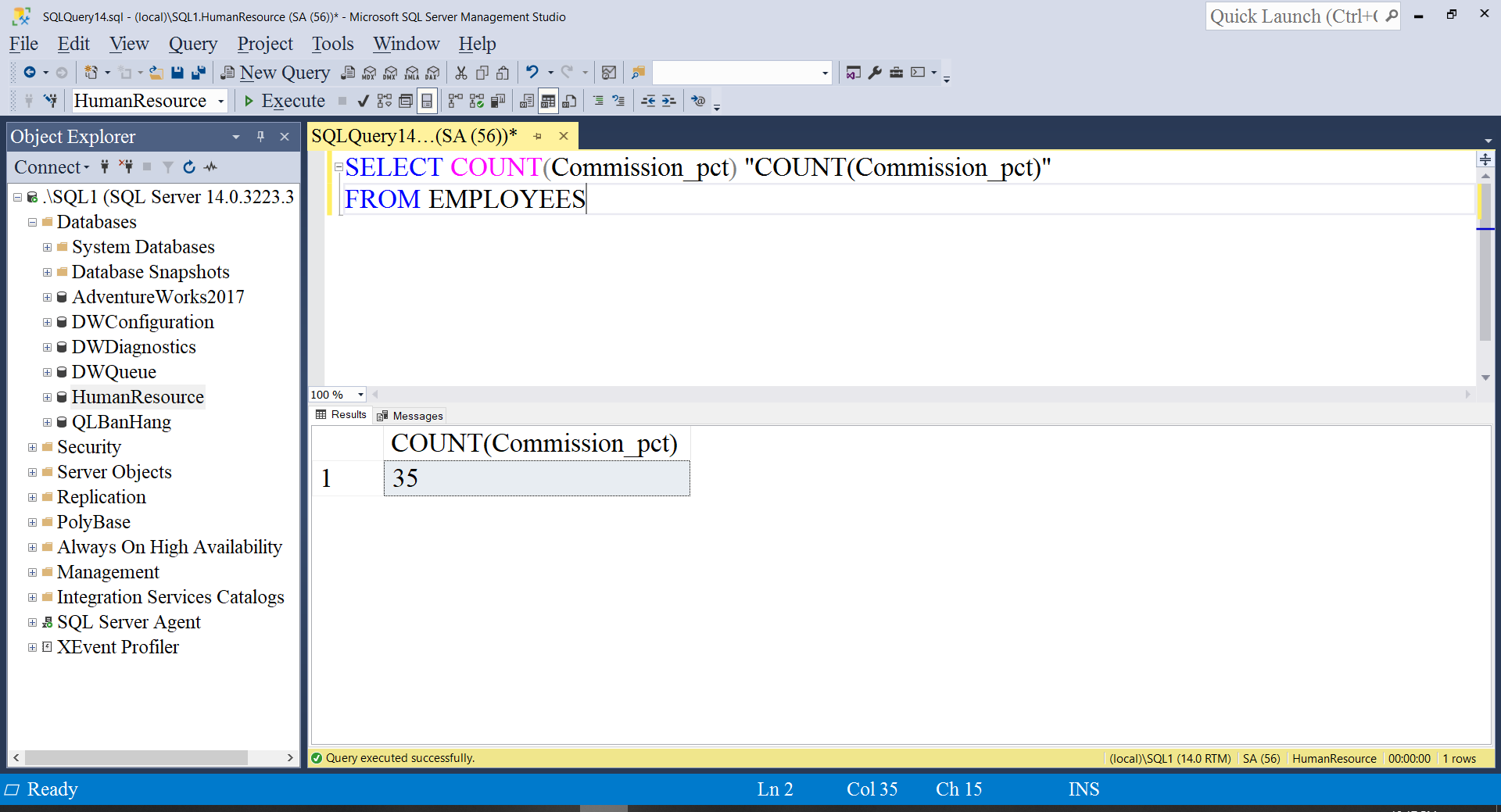Toggle auto-hide pin on Object Explorer
This screenshot has height=812, width=1501.
coord(261,137)
